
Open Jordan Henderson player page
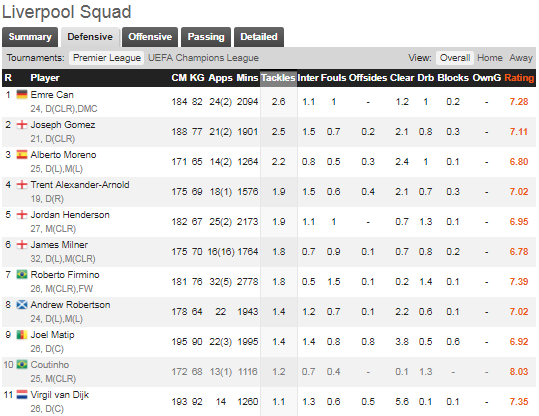pyautogui.click(x=70, y=215)
